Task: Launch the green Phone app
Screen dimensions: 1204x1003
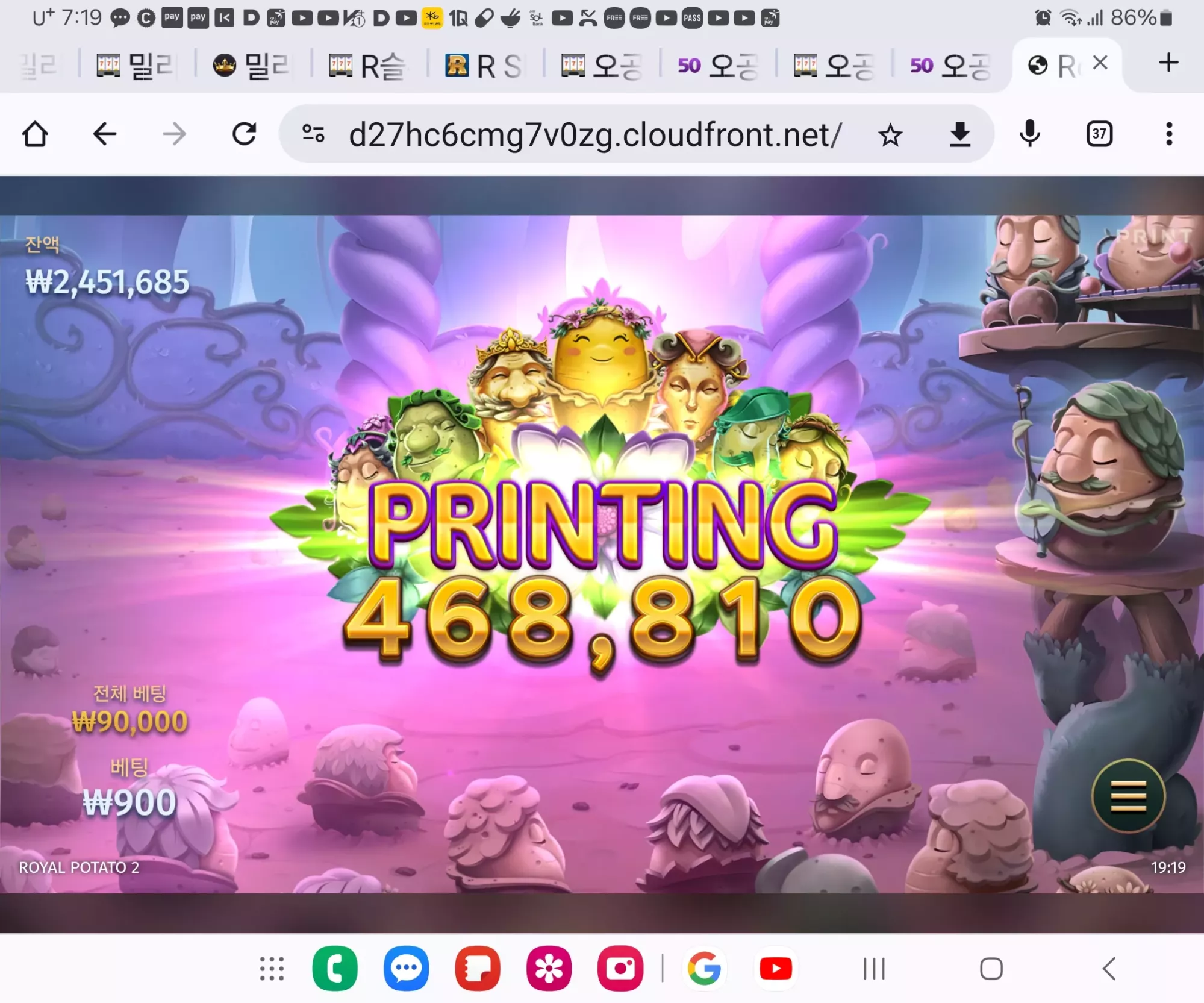Action: coord(335,969)
